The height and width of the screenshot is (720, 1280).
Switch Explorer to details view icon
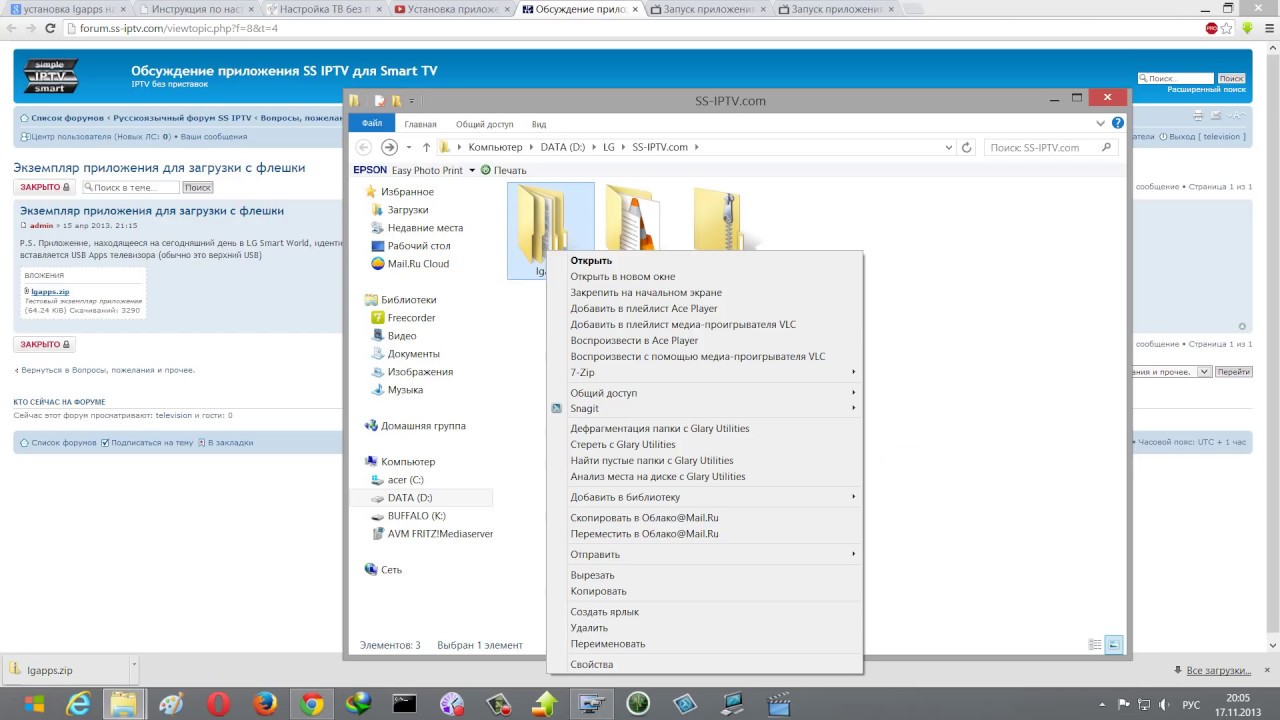[1095, 645]
